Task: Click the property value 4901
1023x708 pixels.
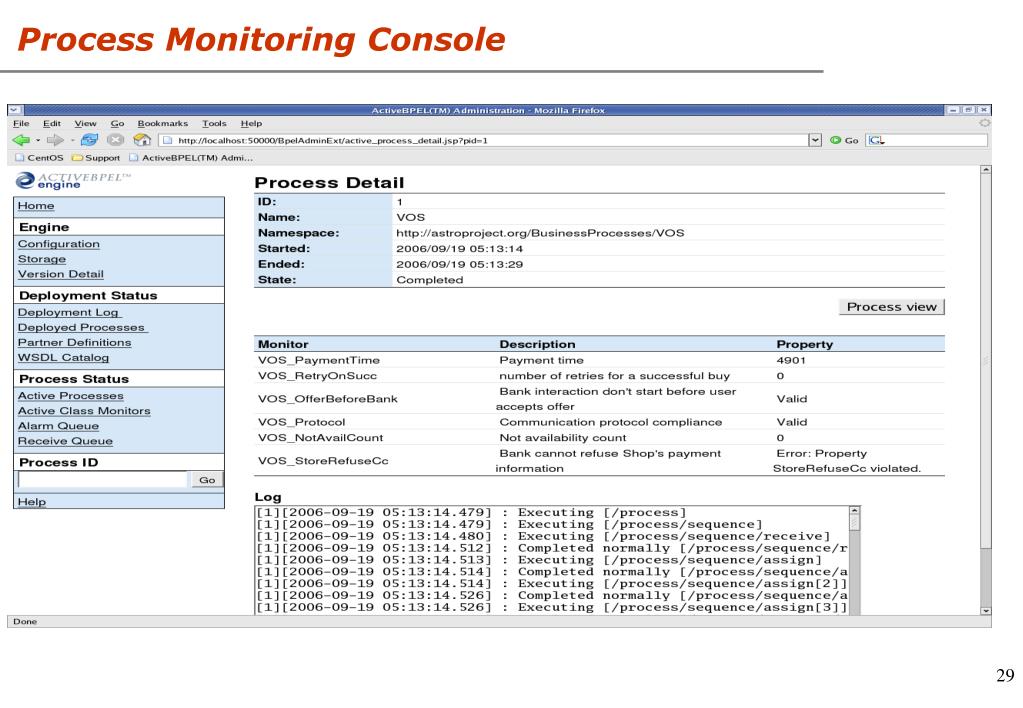Action: [x=791, y=360]
